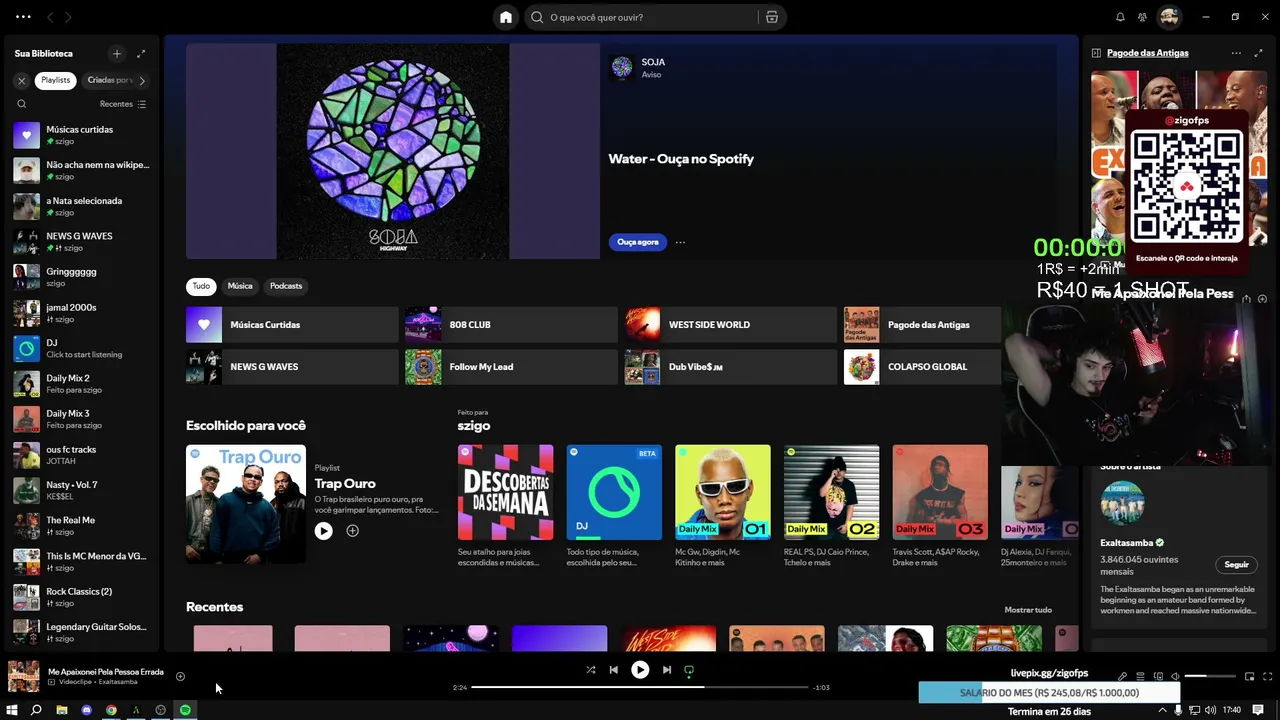Skip to the next track
This screenshot has height=720, width=1280.
667,670
